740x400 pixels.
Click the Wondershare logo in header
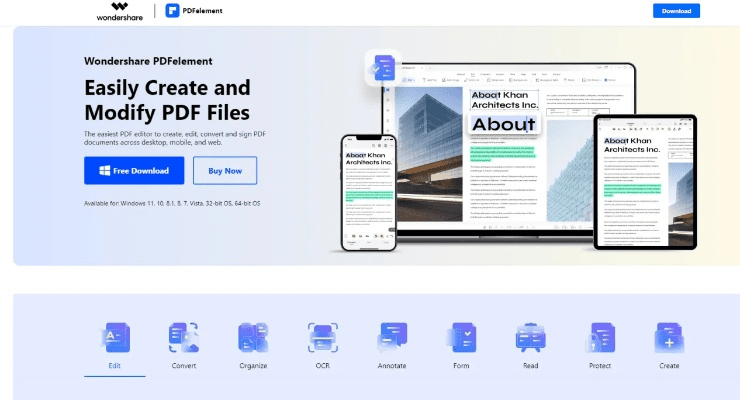[x=120, y=12]
